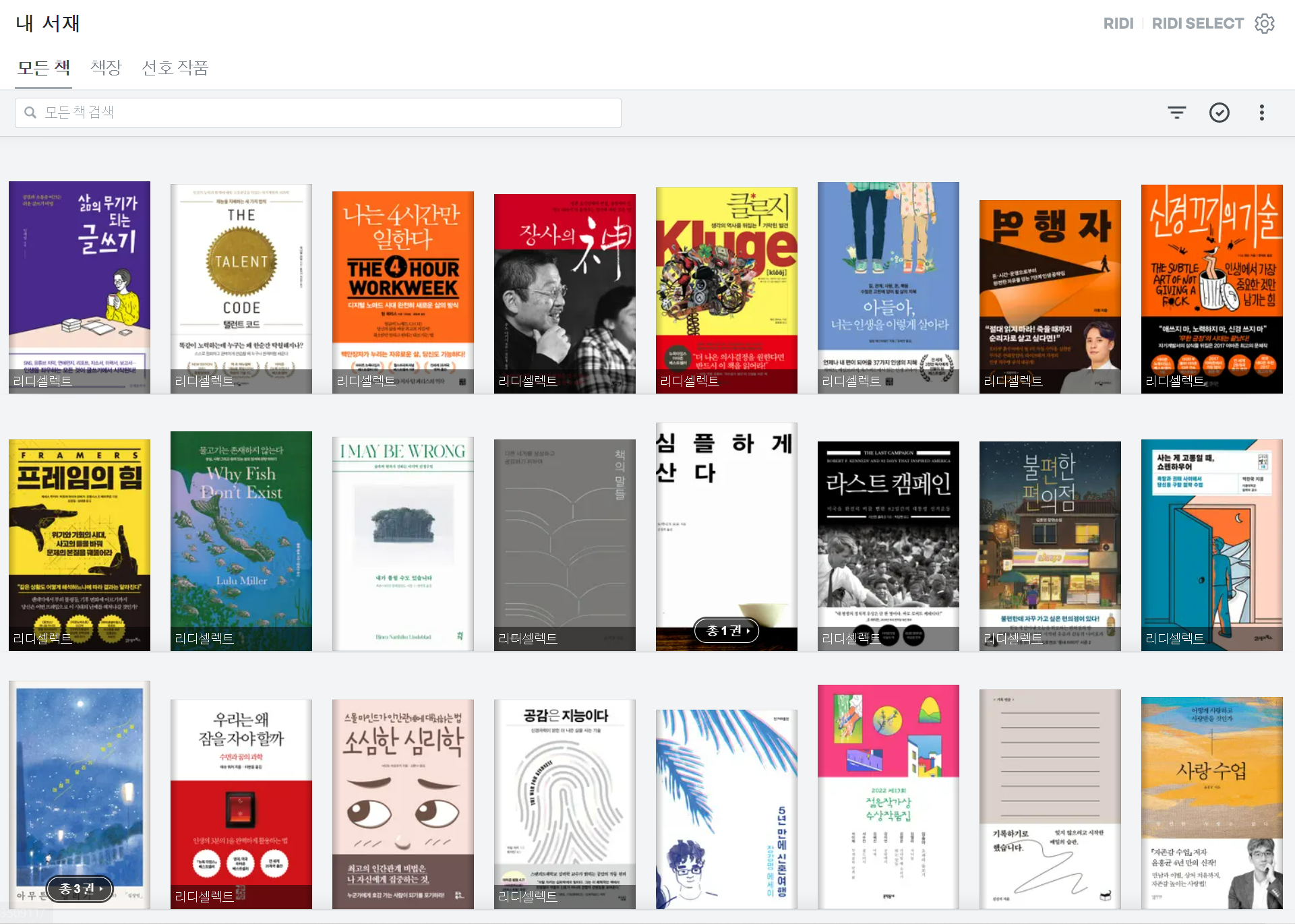Switch to the 책장 tab
Image resolution: width=1295 pixels, height=924 pixels.
coord(106,67)
